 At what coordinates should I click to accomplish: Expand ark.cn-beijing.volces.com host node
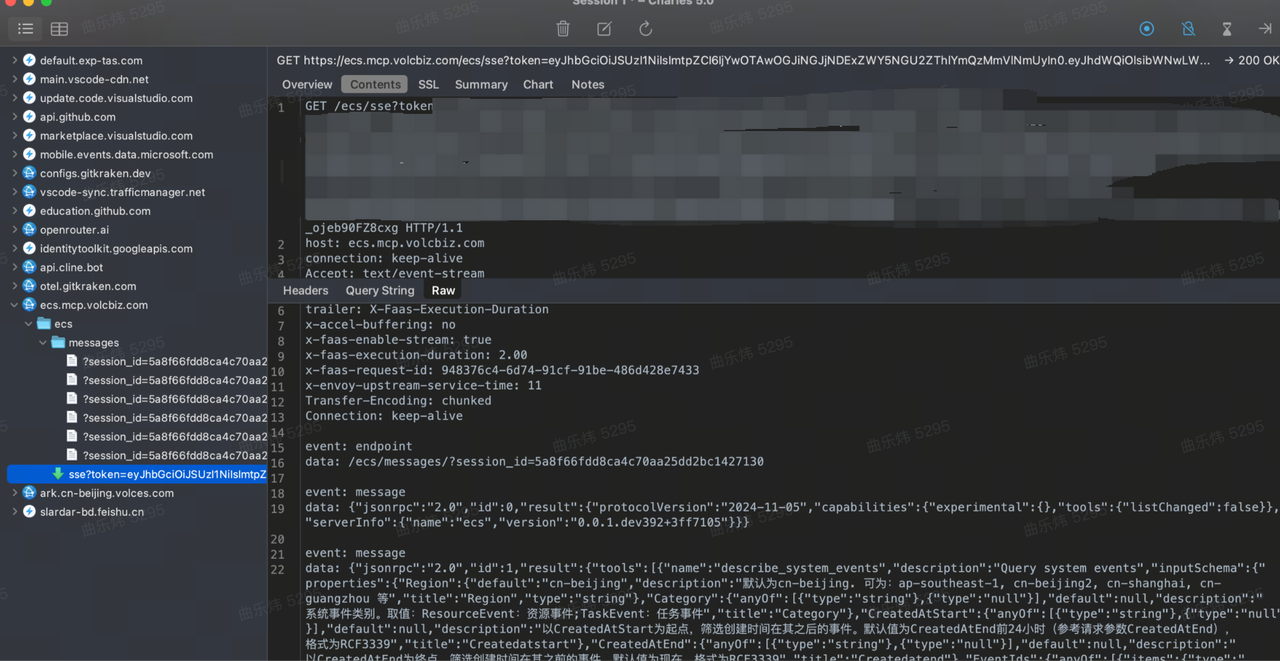[14, 493]
